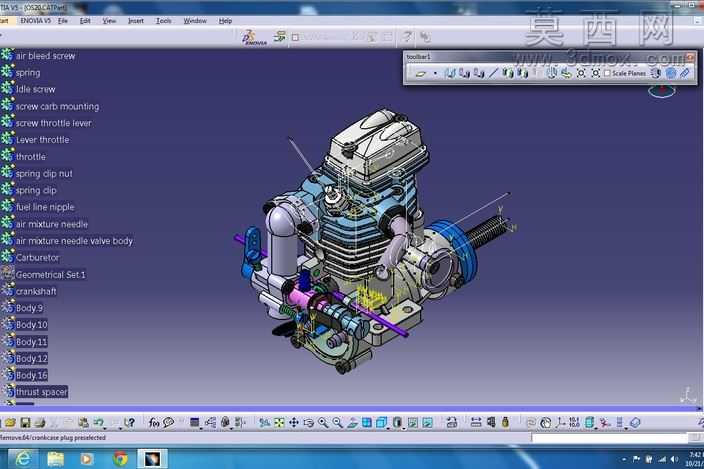
Task: Click the Fly mode icon
Action: [x=264, y=422]
